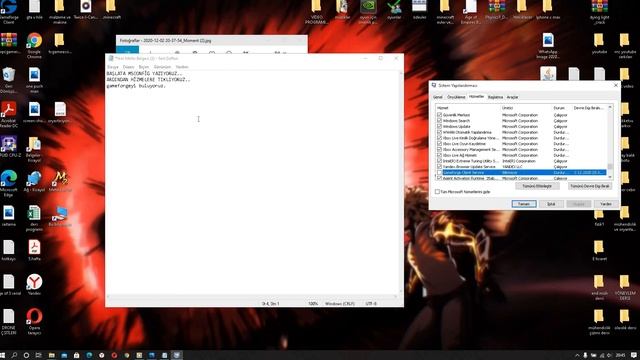This screenshot has width=640, height=360.
Task: Toggle Intel Extreme Tuning Utility checkbox
Action: point(439,161)
